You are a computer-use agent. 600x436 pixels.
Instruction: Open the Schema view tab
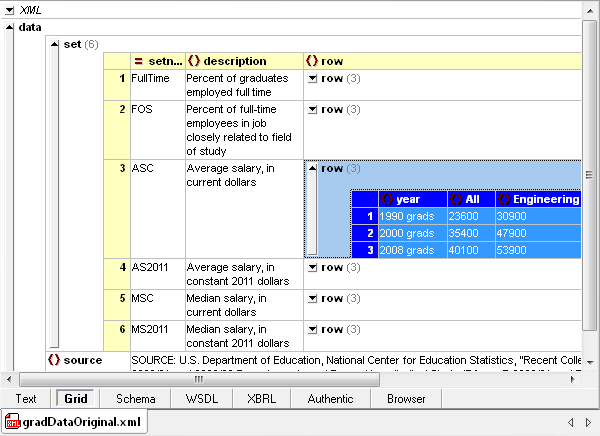click(x=135, y=399)
